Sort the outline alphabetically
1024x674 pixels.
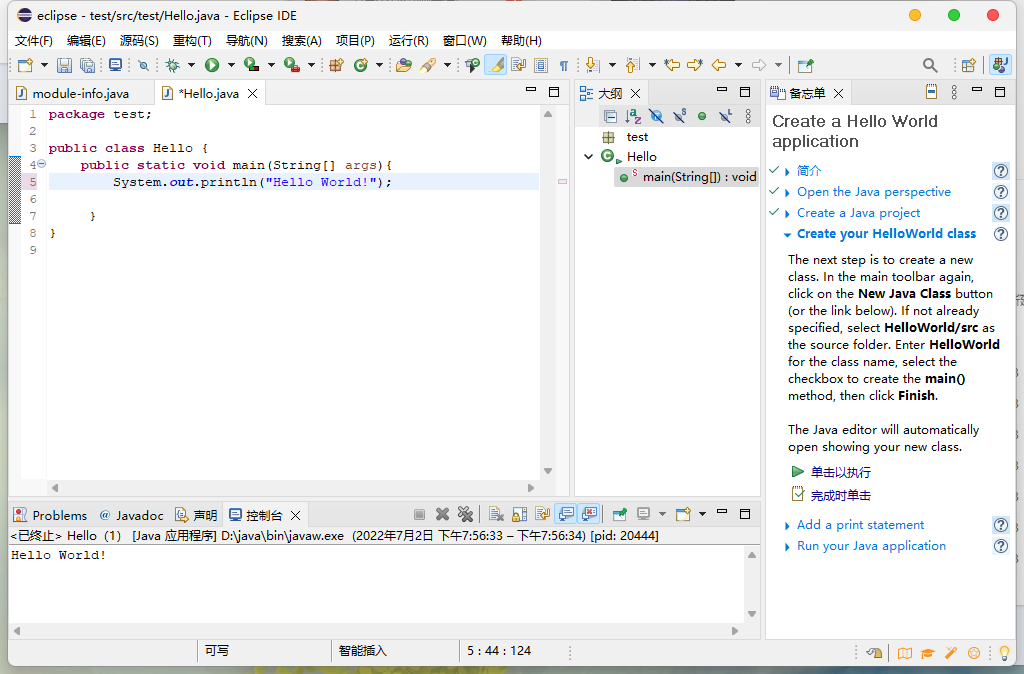click(633, 116)
